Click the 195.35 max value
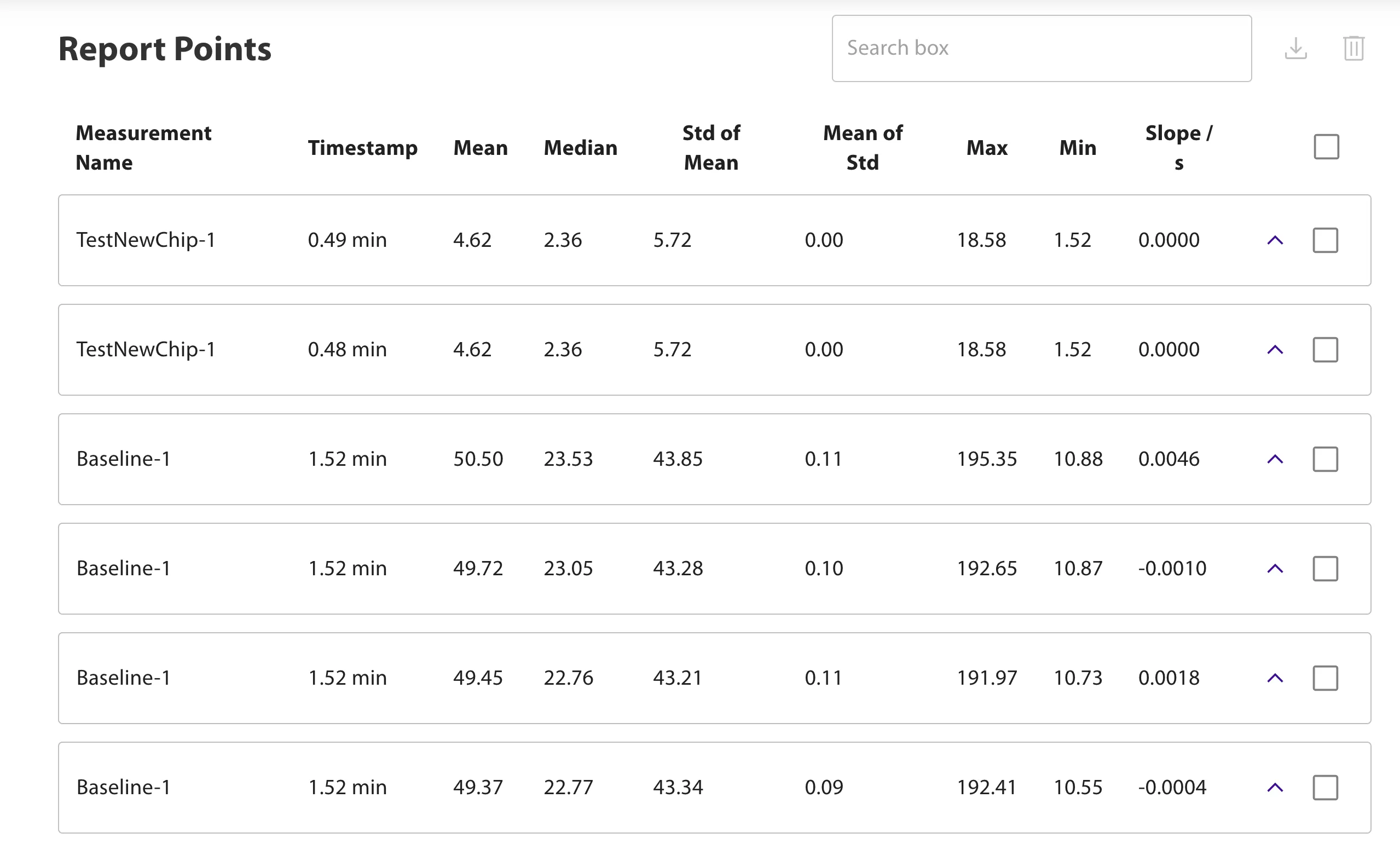This screenshot has height=844, width=1400. (987, 459)
